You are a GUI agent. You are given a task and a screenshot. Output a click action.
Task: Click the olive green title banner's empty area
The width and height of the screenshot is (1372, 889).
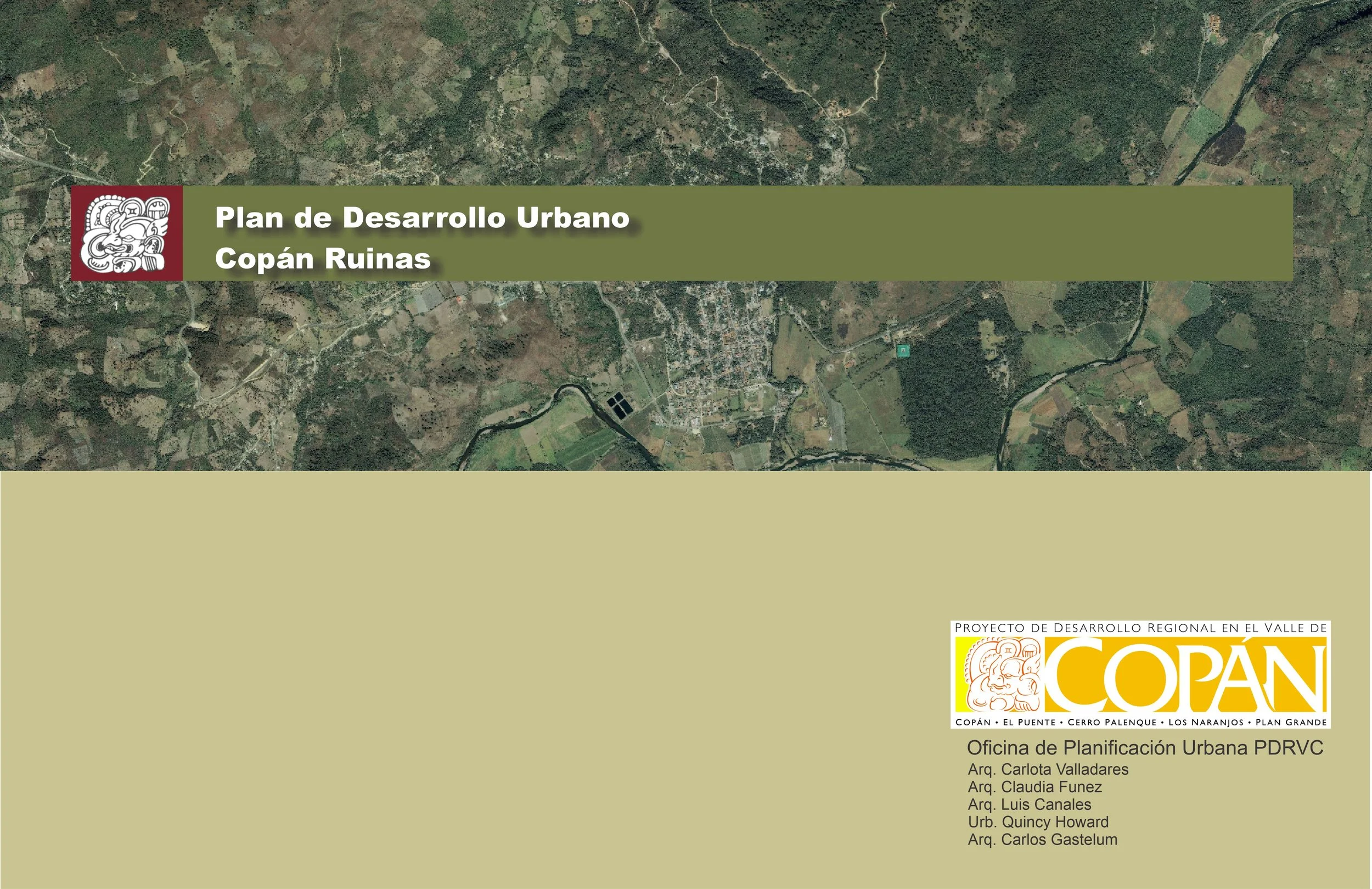980,233
